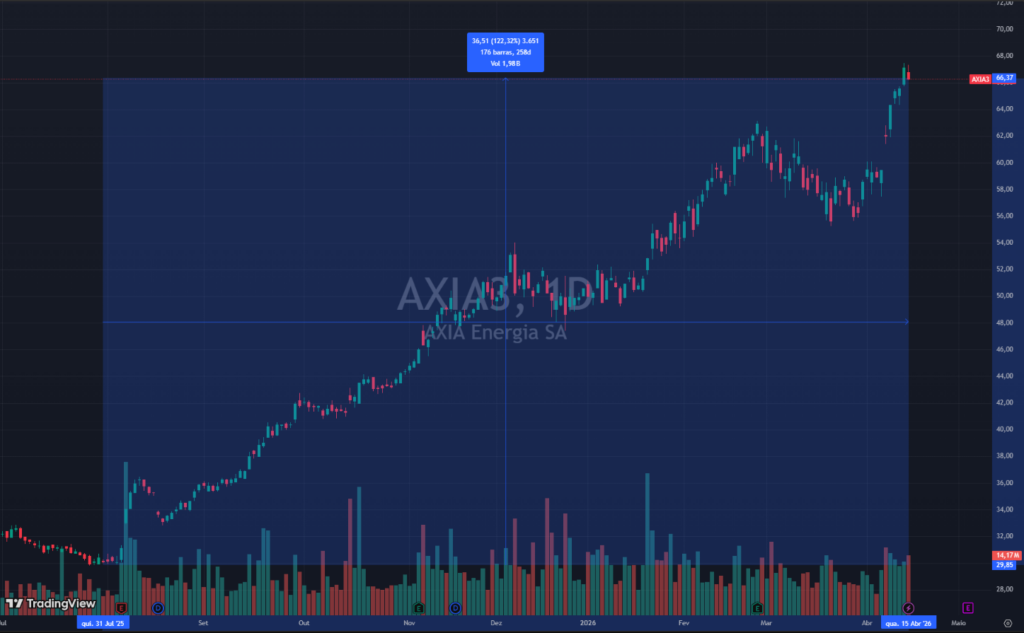Click the blue 66,37 price label on axis
The image size is (1024, 633).
tap(1004, 78)
